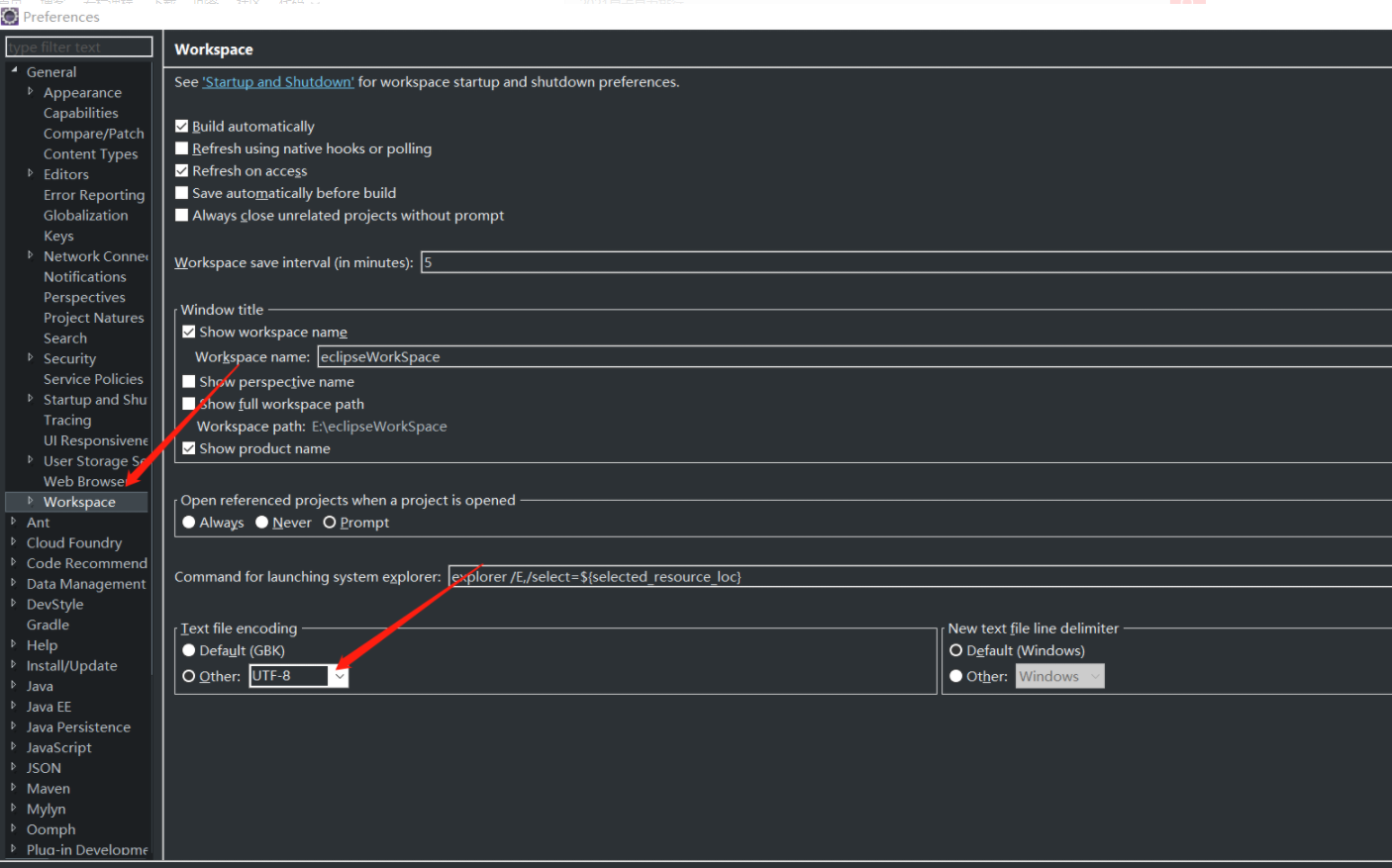Select Code Recommenders tree item
This screenshot has width=1392, height=868.
pos(87,563)
